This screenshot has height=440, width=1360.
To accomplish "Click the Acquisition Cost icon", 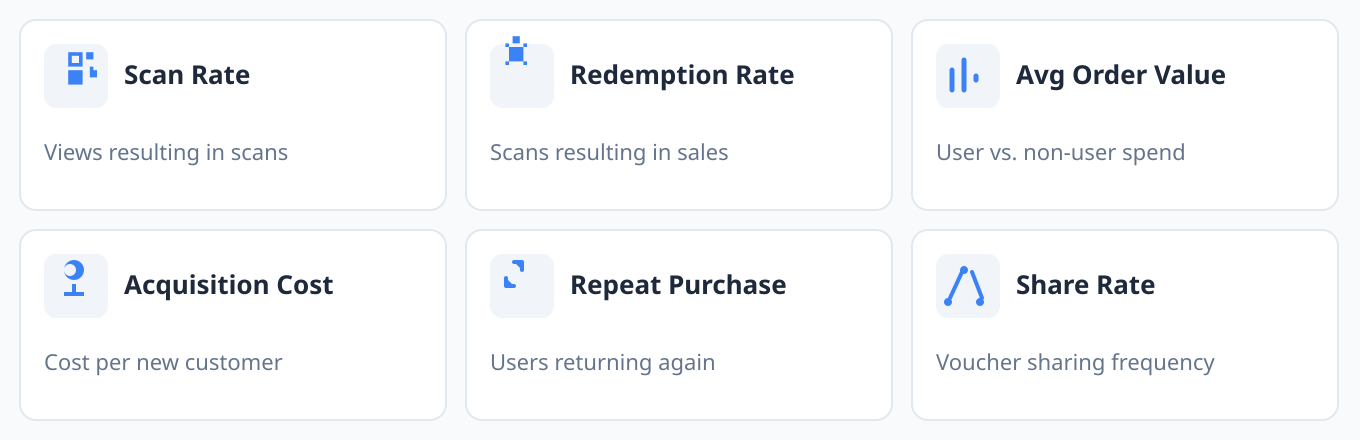I will coord(76,286).
